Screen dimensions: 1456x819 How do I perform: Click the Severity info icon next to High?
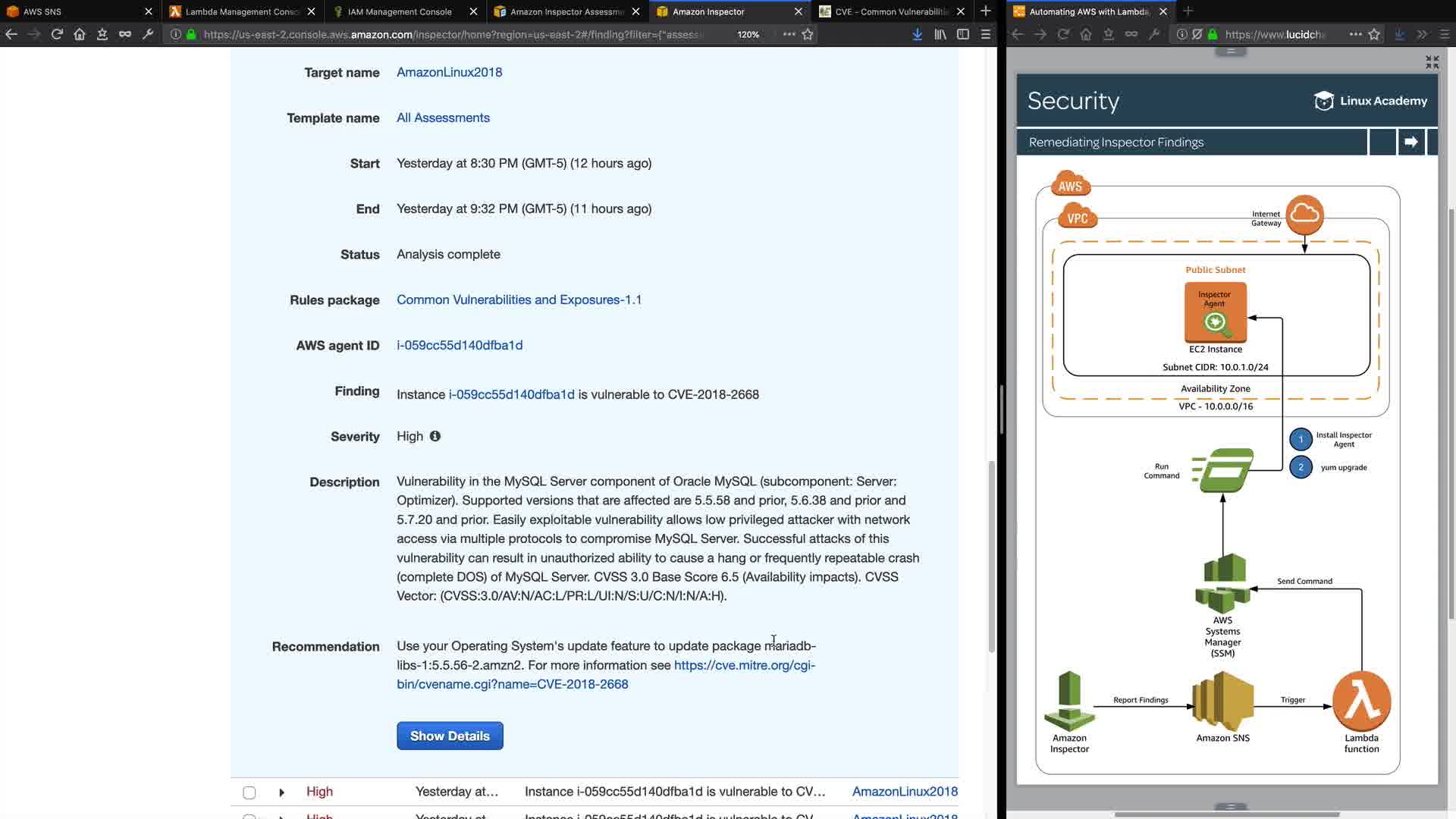click(x=435, y=436)
